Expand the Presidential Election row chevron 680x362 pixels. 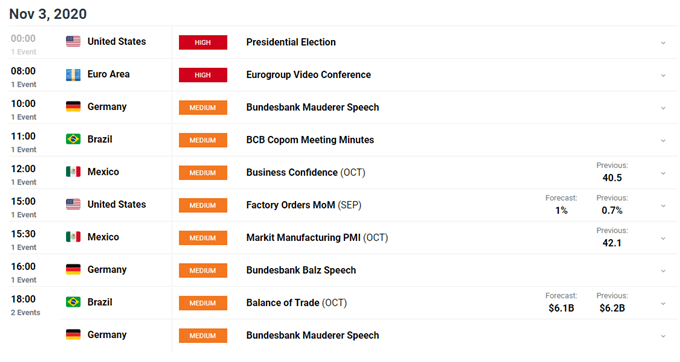(663, 43)
